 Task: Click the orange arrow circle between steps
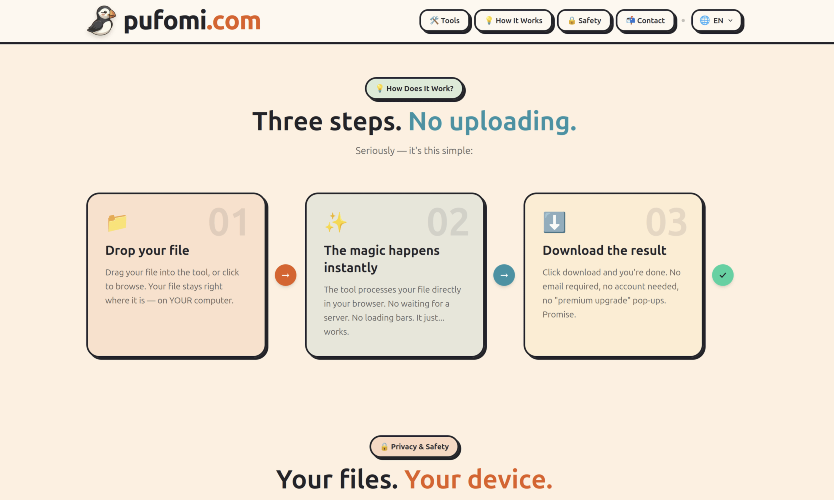[286, 275]
